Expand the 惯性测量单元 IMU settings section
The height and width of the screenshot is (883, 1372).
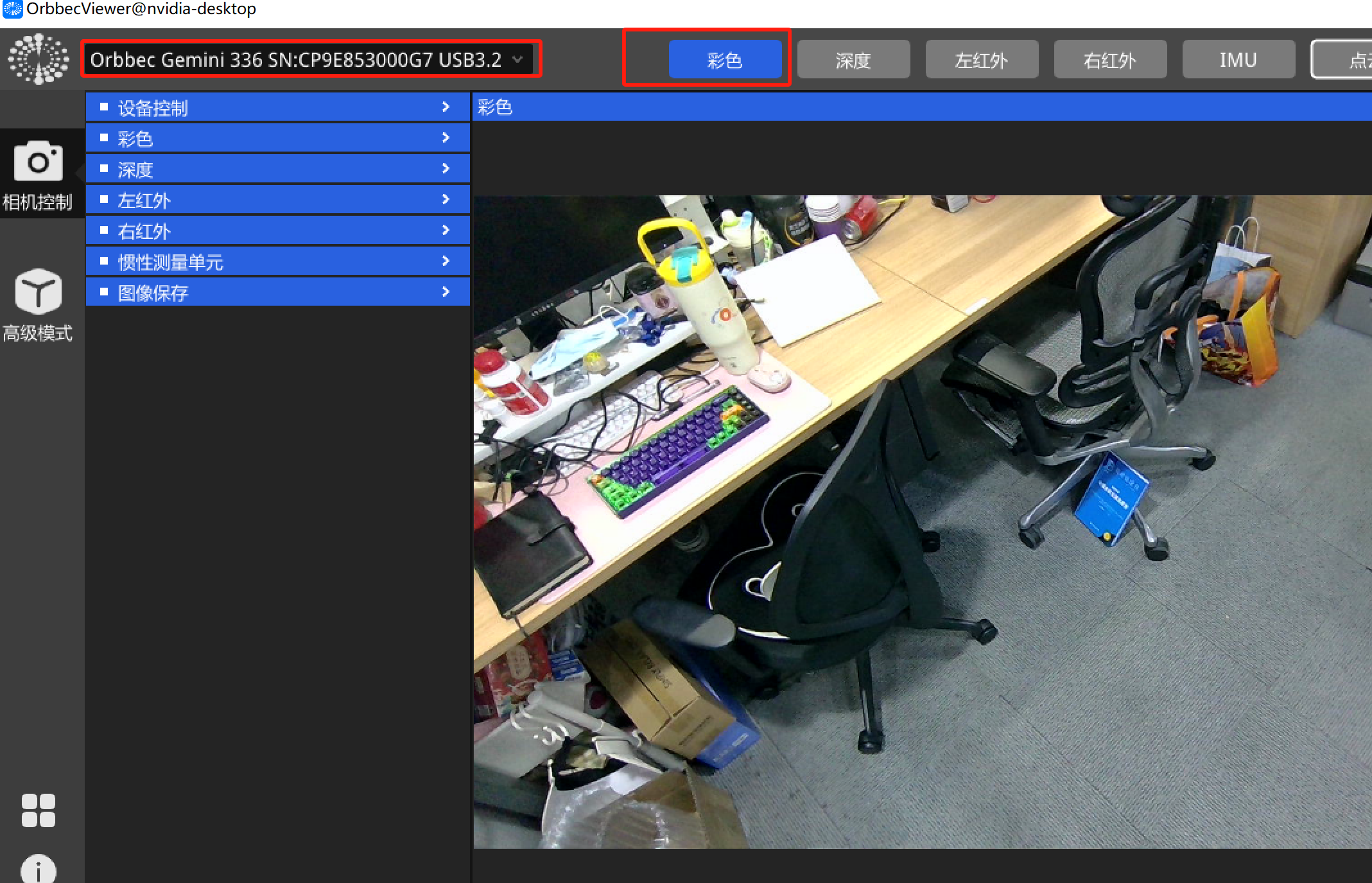click(277, 261)
